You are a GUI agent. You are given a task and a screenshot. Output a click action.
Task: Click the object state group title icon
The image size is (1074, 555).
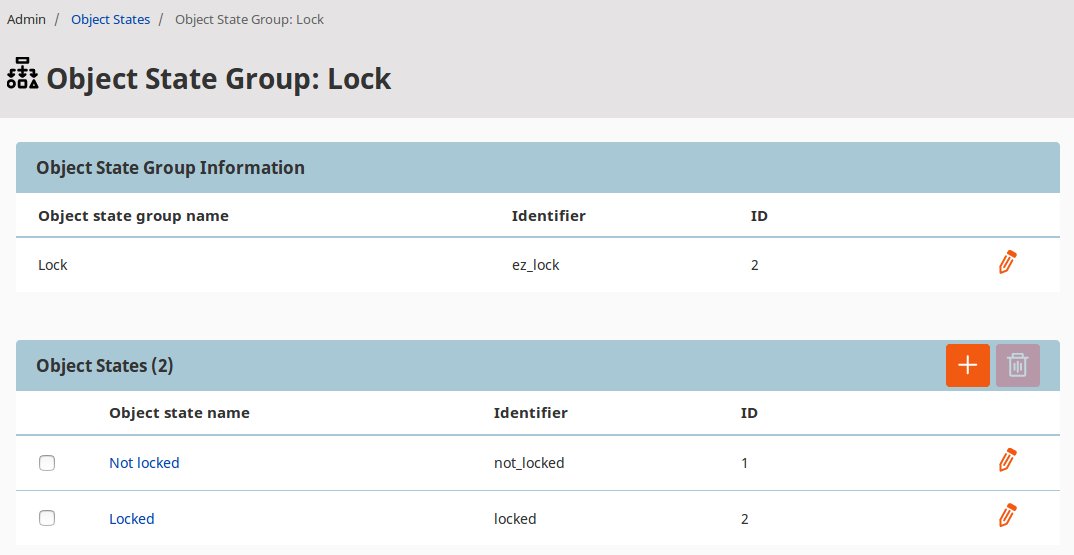coord(22,75)
